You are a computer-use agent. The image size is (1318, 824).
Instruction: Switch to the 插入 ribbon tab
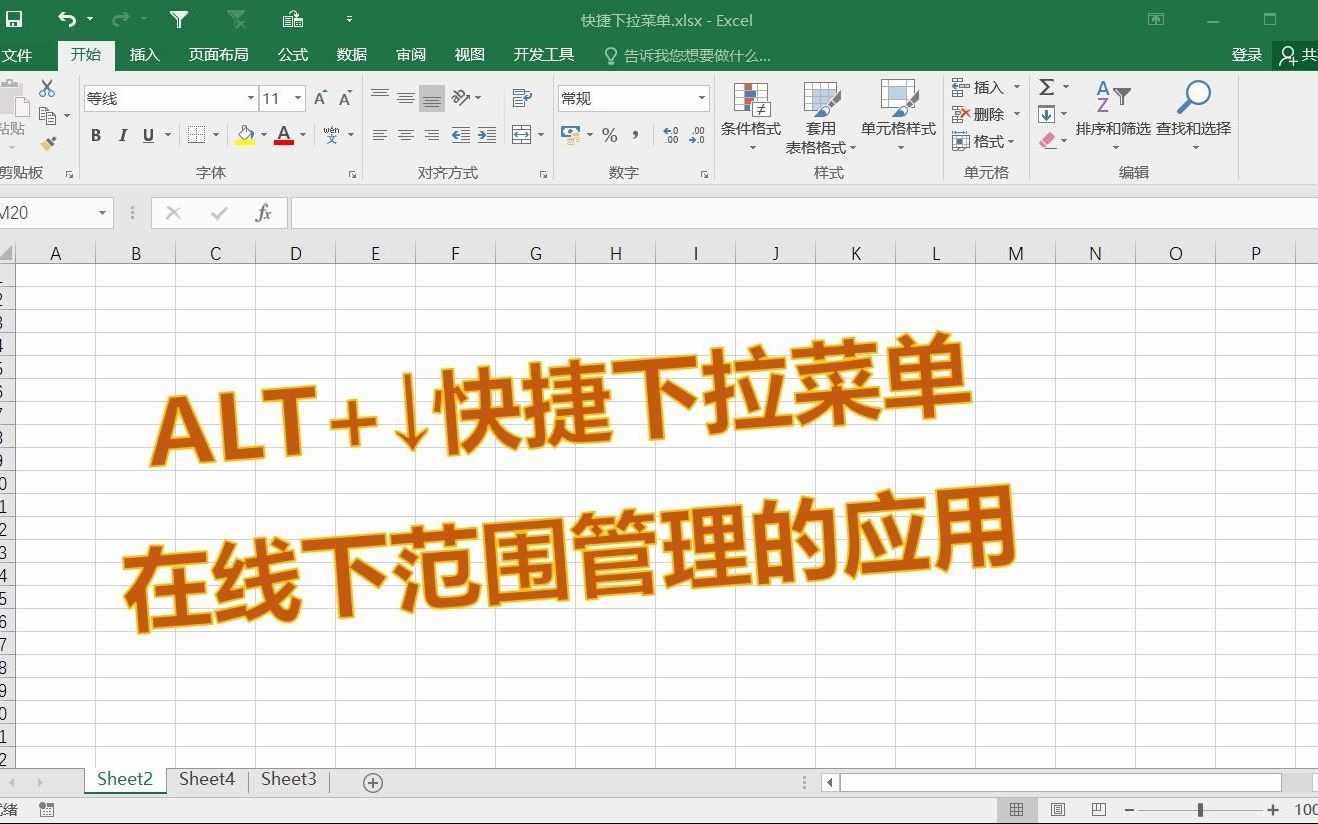145,55
